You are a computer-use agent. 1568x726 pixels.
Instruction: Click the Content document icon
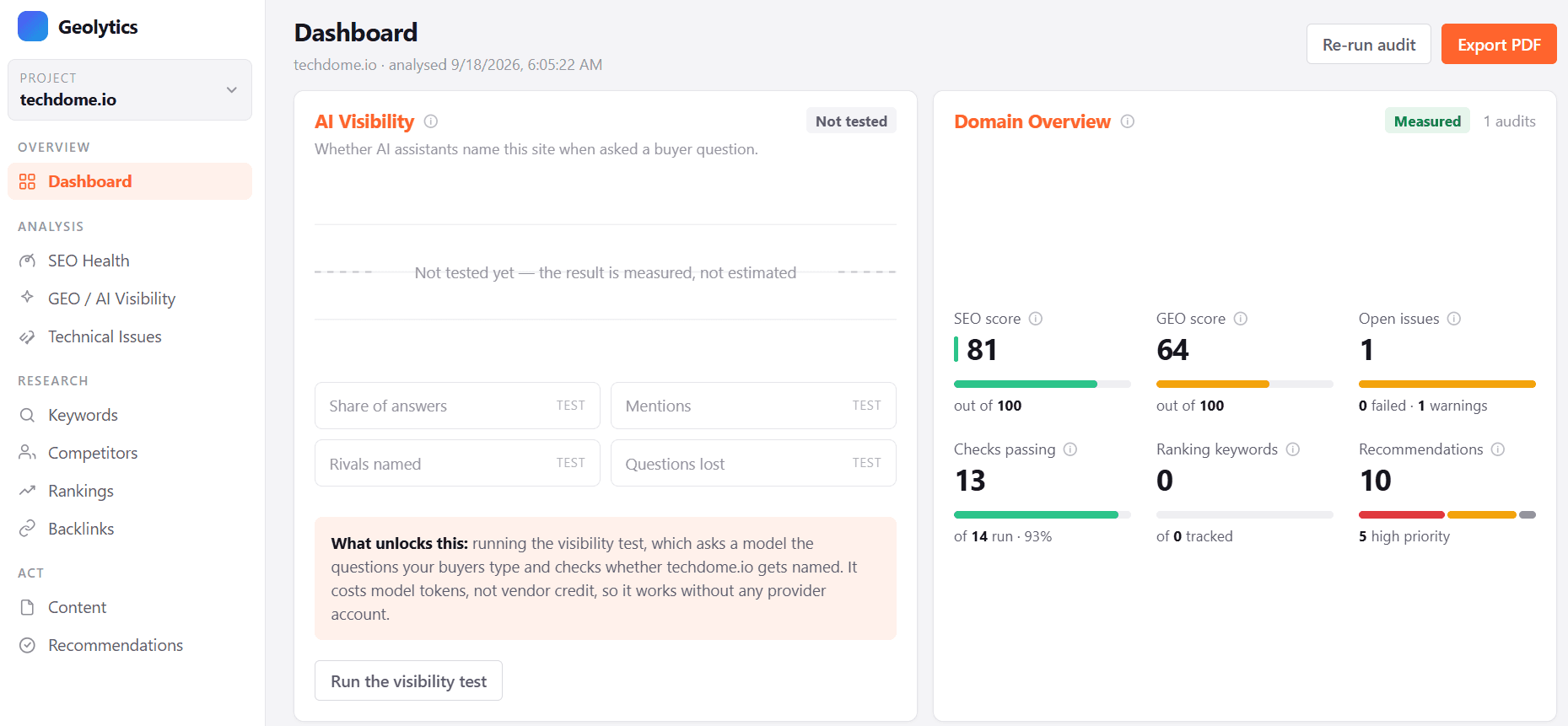click(27, 607)
